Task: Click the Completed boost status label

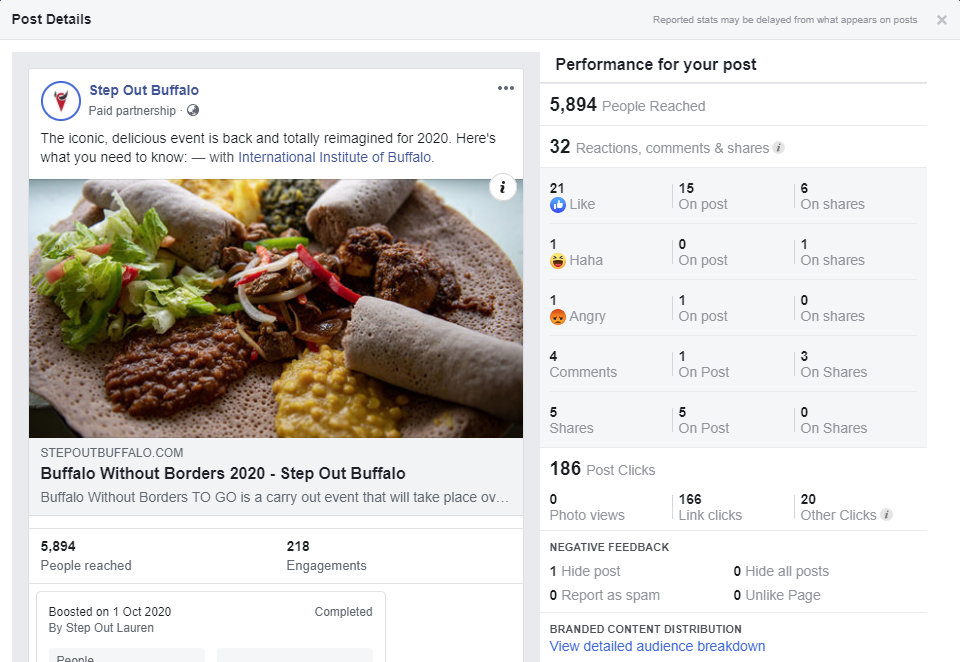Action: pos(343,612)
